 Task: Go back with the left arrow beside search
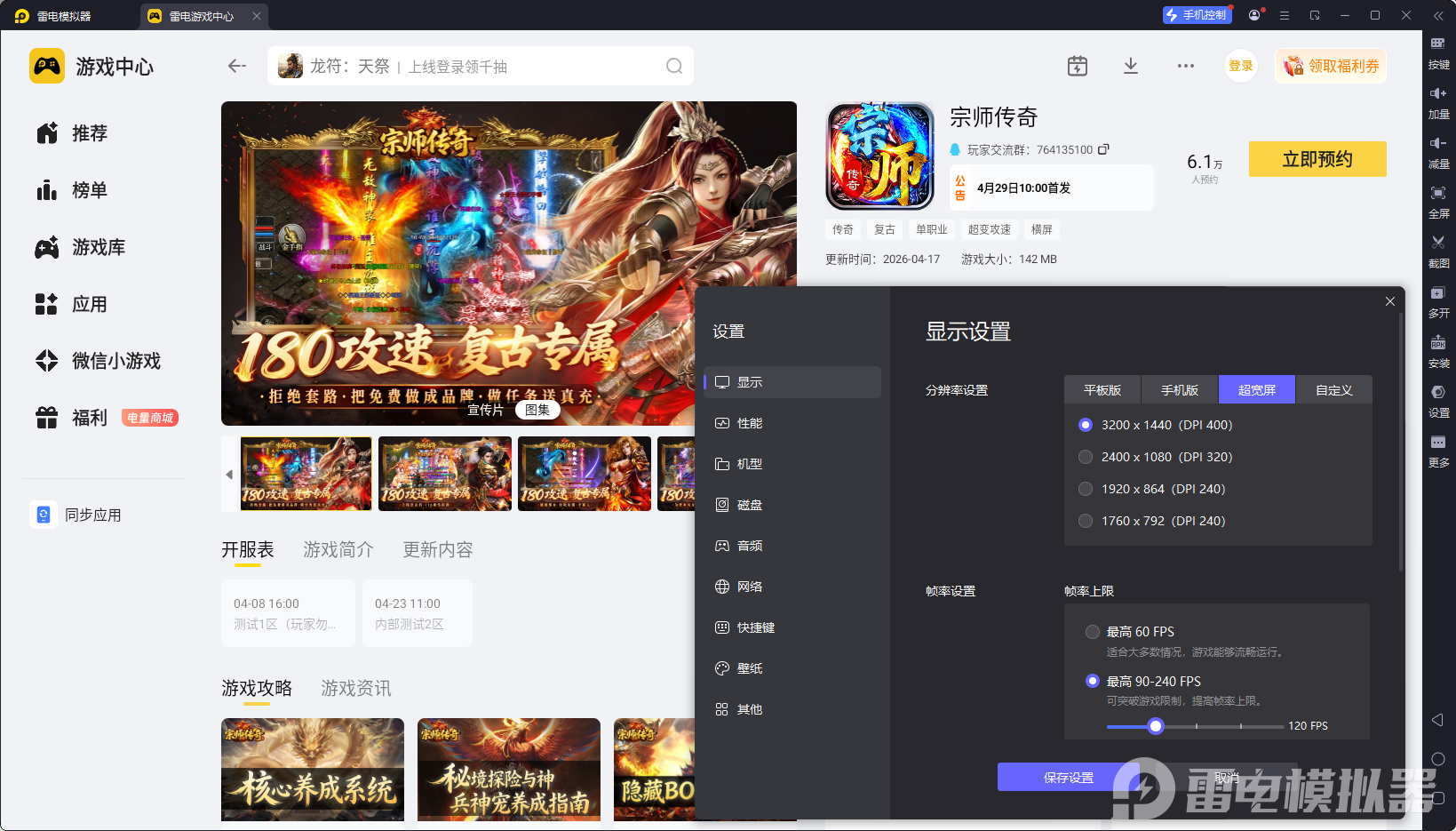[236, 66]
